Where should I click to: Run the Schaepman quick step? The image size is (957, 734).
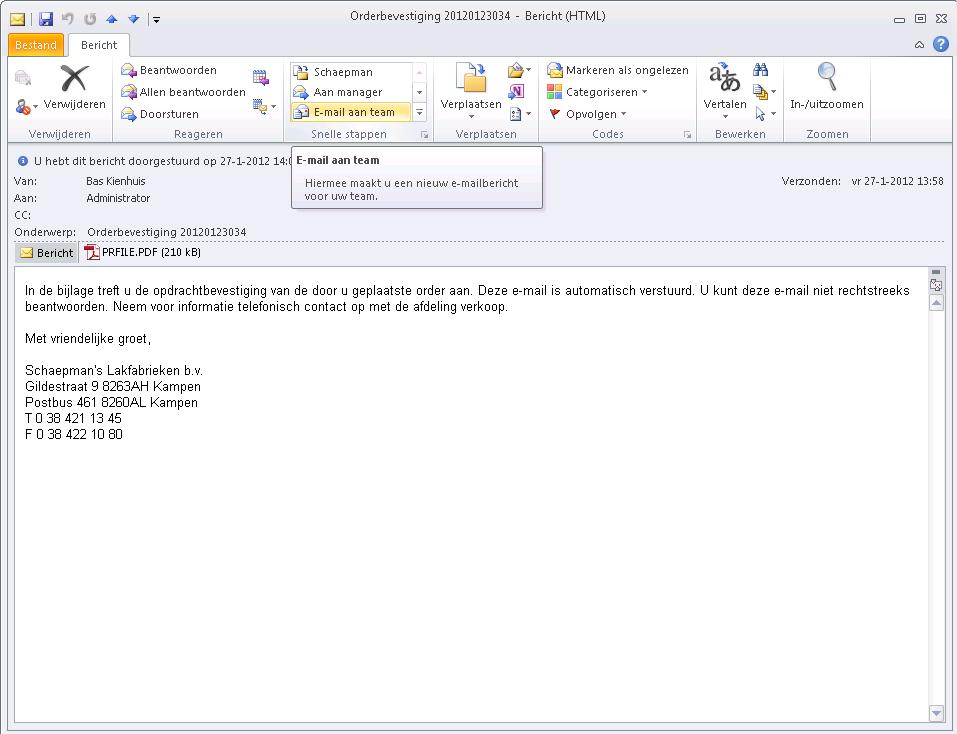351,72
